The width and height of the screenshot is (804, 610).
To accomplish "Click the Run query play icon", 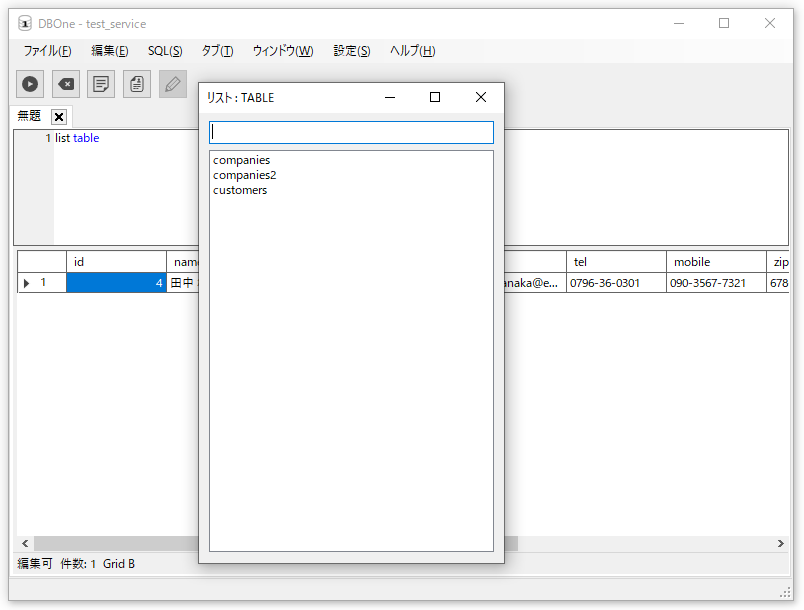I will click(x=30, y=85).
